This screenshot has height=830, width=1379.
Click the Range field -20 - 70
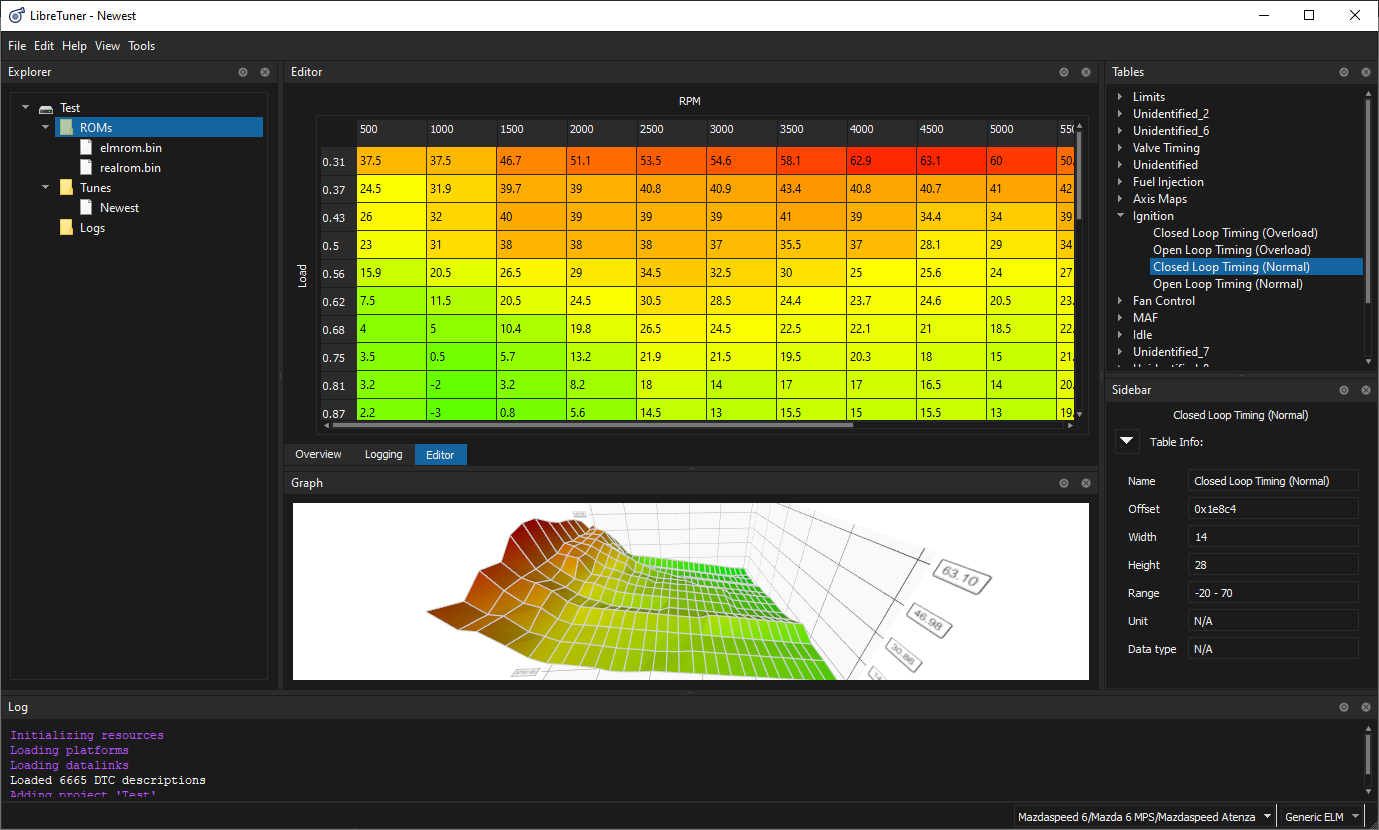(1273, 593)
